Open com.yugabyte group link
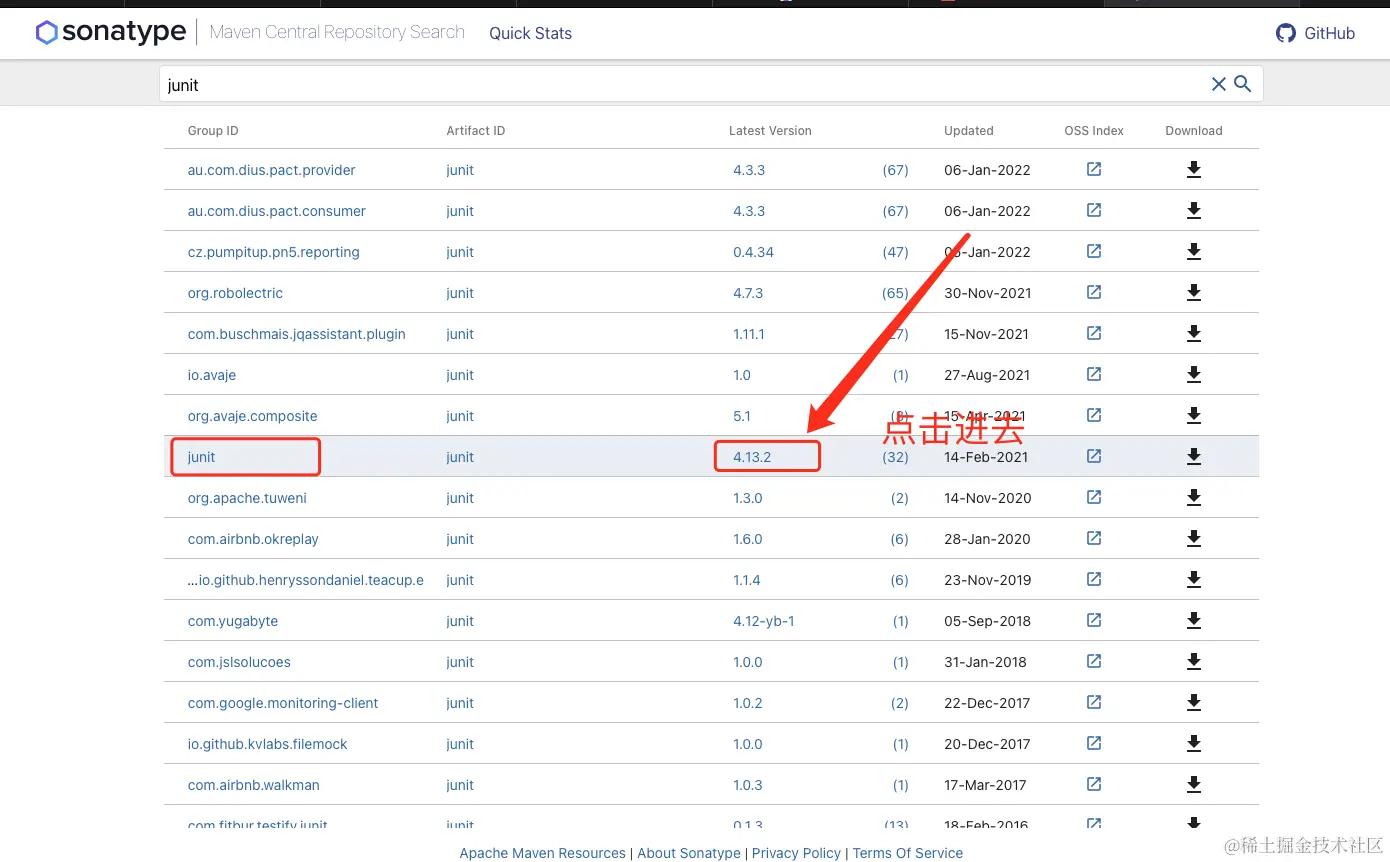 point(233,621)
